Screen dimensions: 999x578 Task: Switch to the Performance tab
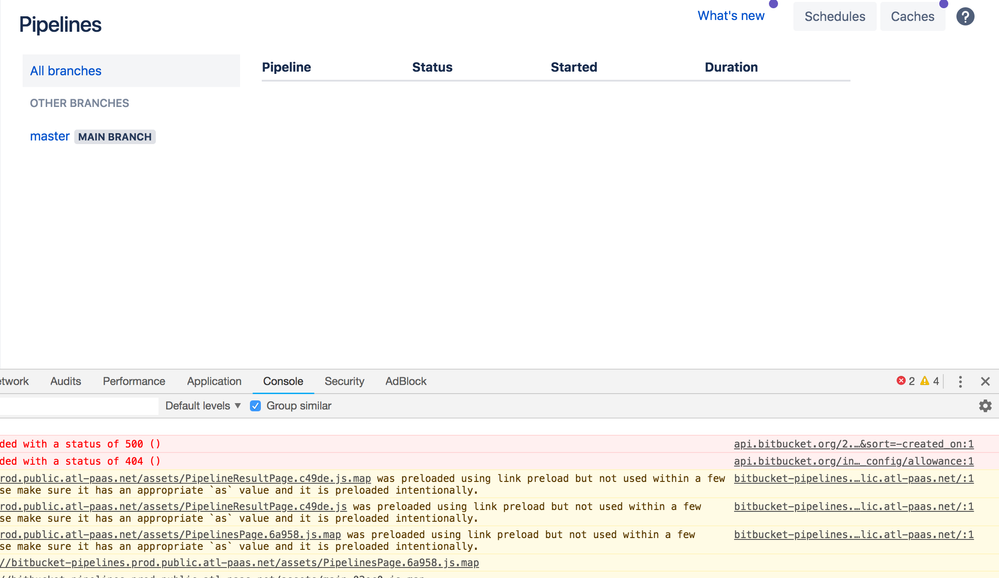(134, 381)
